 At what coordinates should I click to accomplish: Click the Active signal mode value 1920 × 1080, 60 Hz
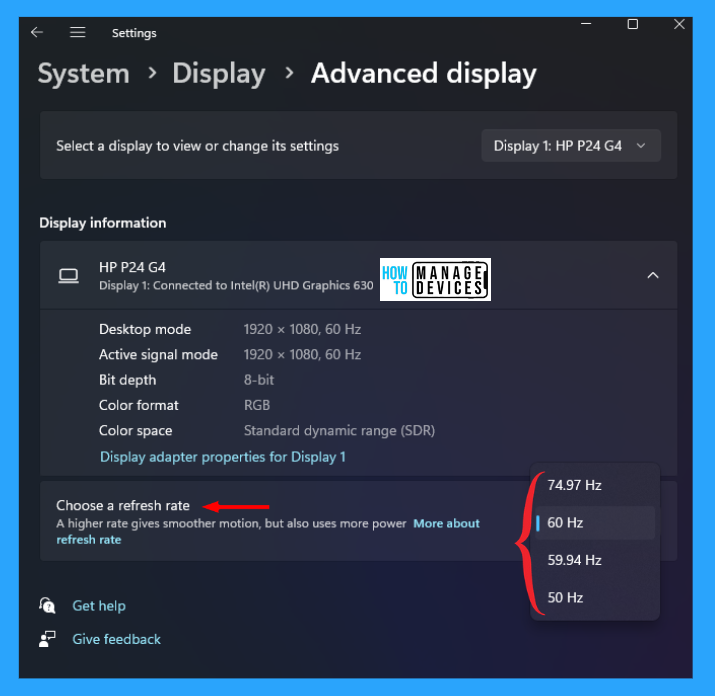click(x=302, y=354)
